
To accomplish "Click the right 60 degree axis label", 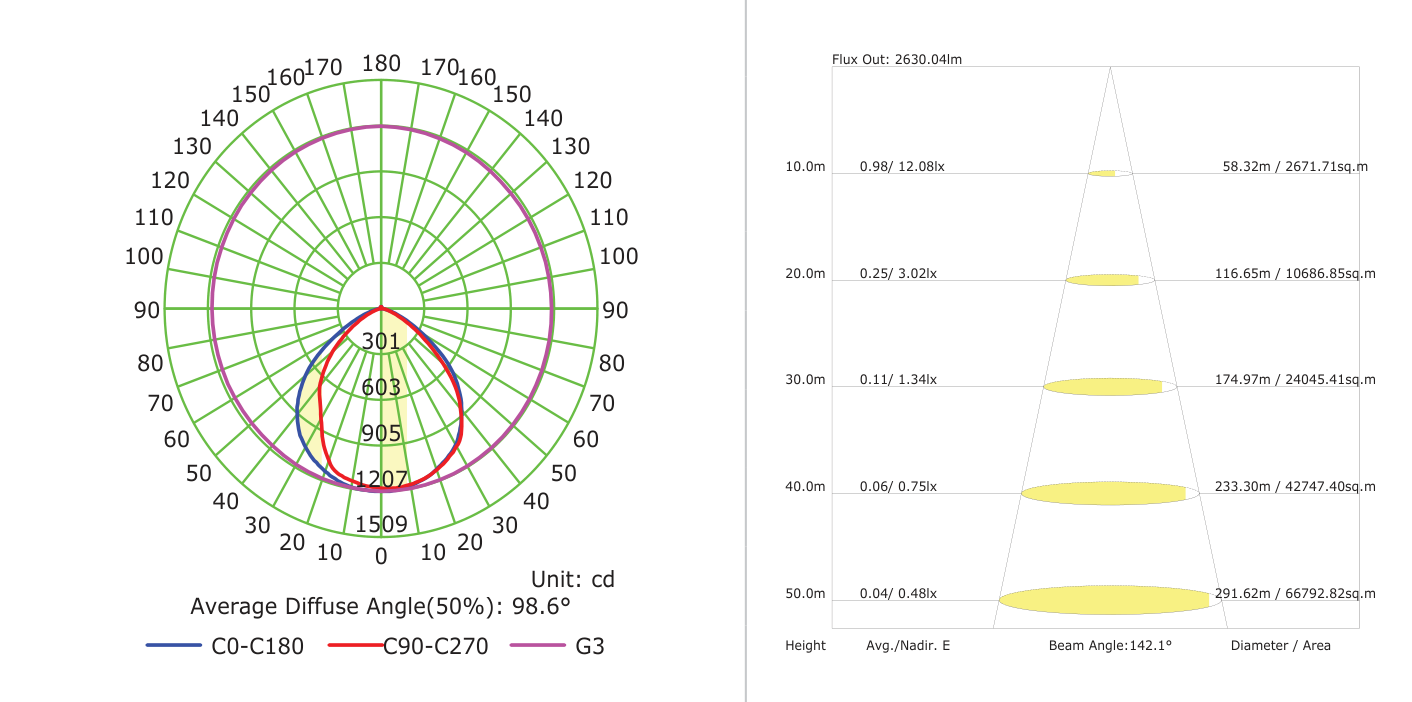I will point(587,439).
